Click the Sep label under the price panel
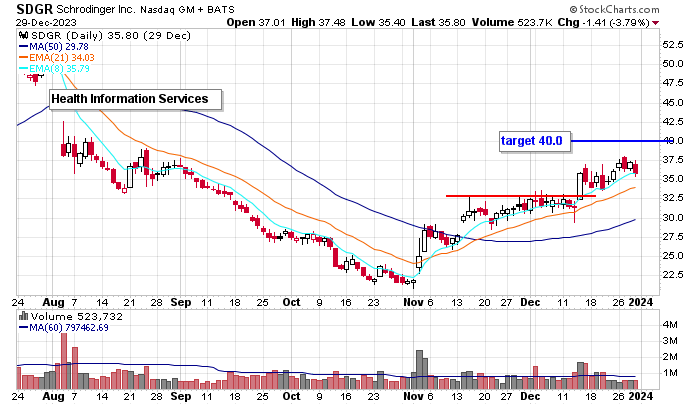This screenshot has height=405, width=700. [180, 302]
